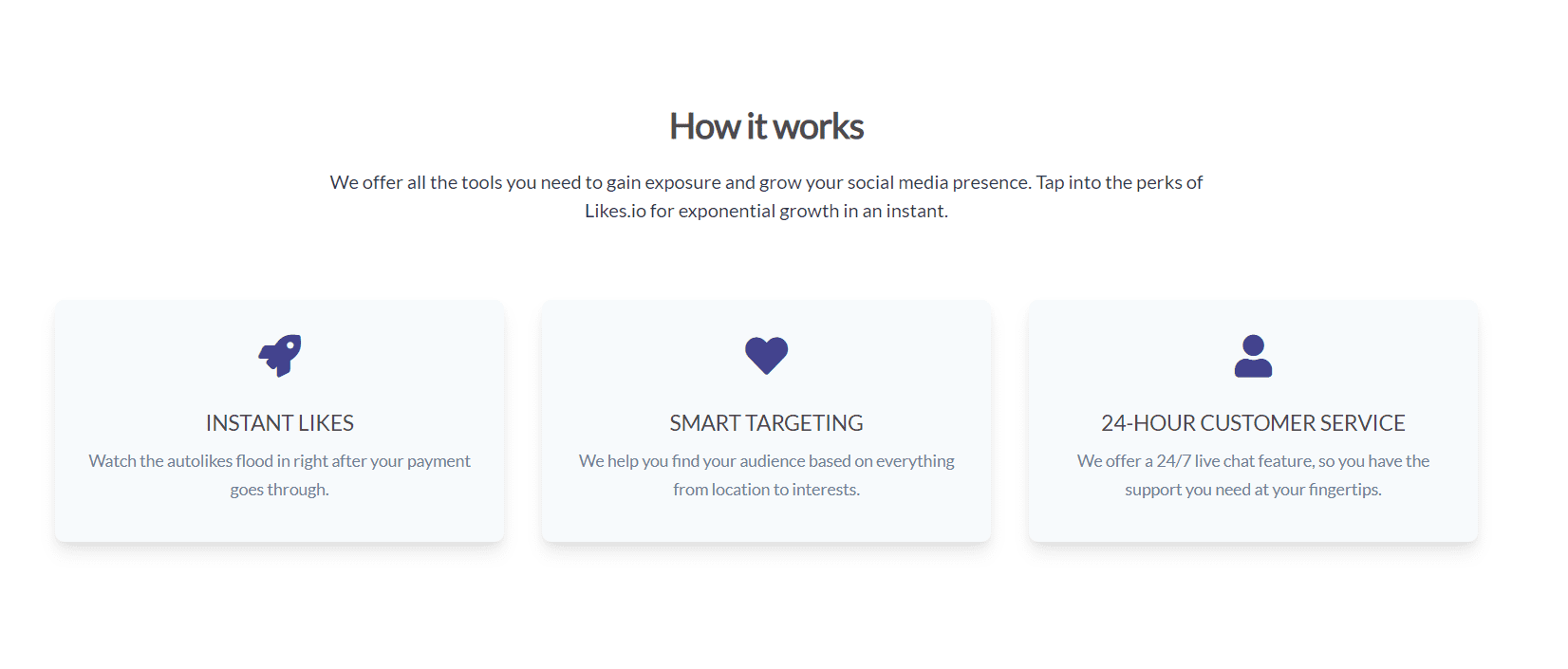Click the rocket icon for Instant Likes
Viewport: 1568px width, 669px height.
pyautogui.click(x=280, y=356)
